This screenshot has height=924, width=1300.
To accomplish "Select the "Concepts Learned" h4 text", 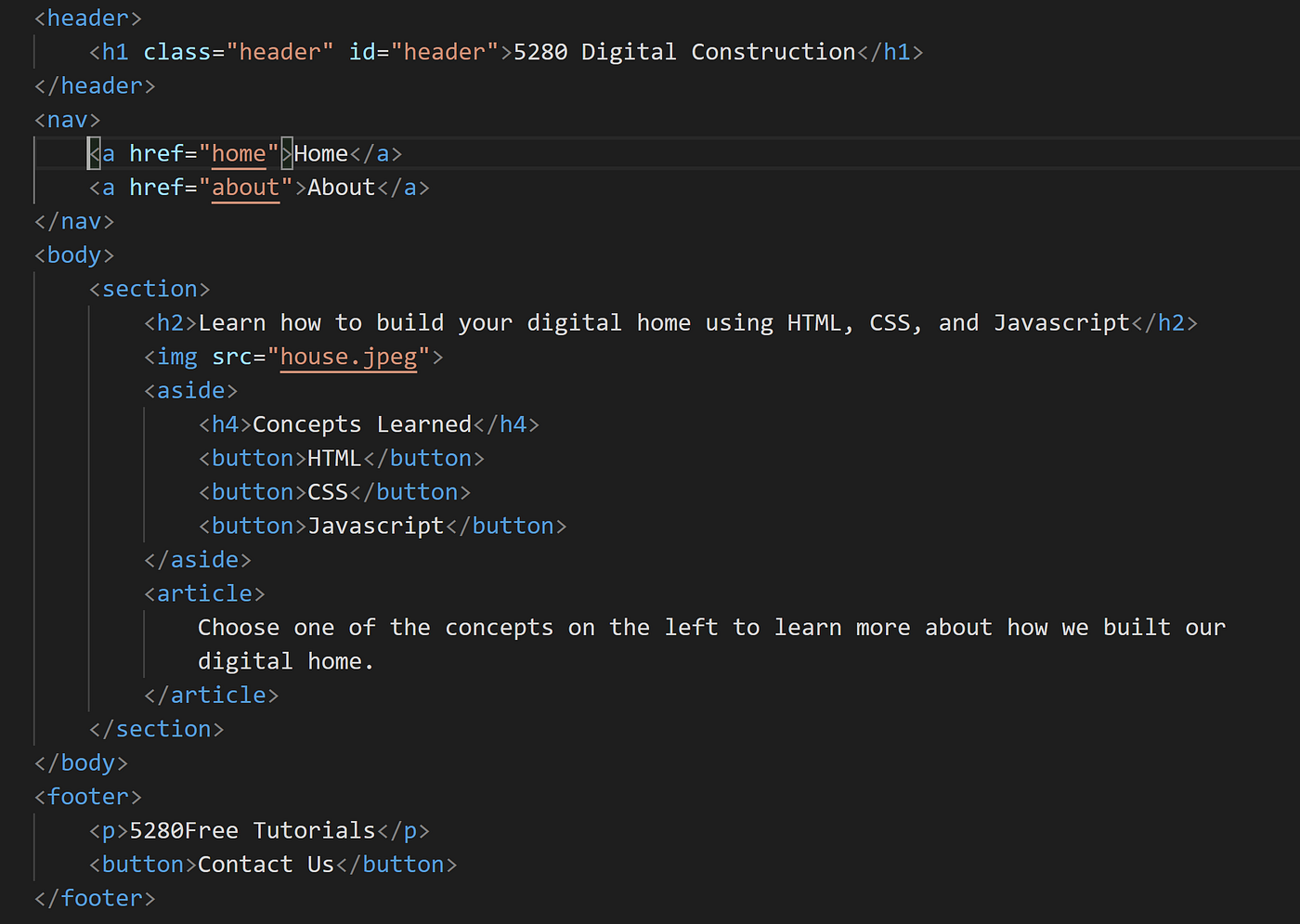I will 361,423.
